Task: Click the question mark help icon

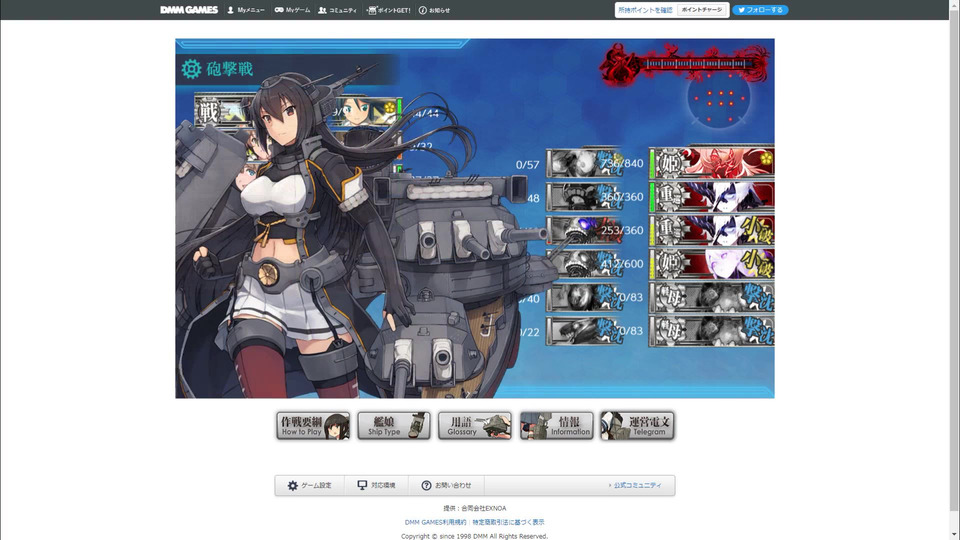Action: click(426, 486)
